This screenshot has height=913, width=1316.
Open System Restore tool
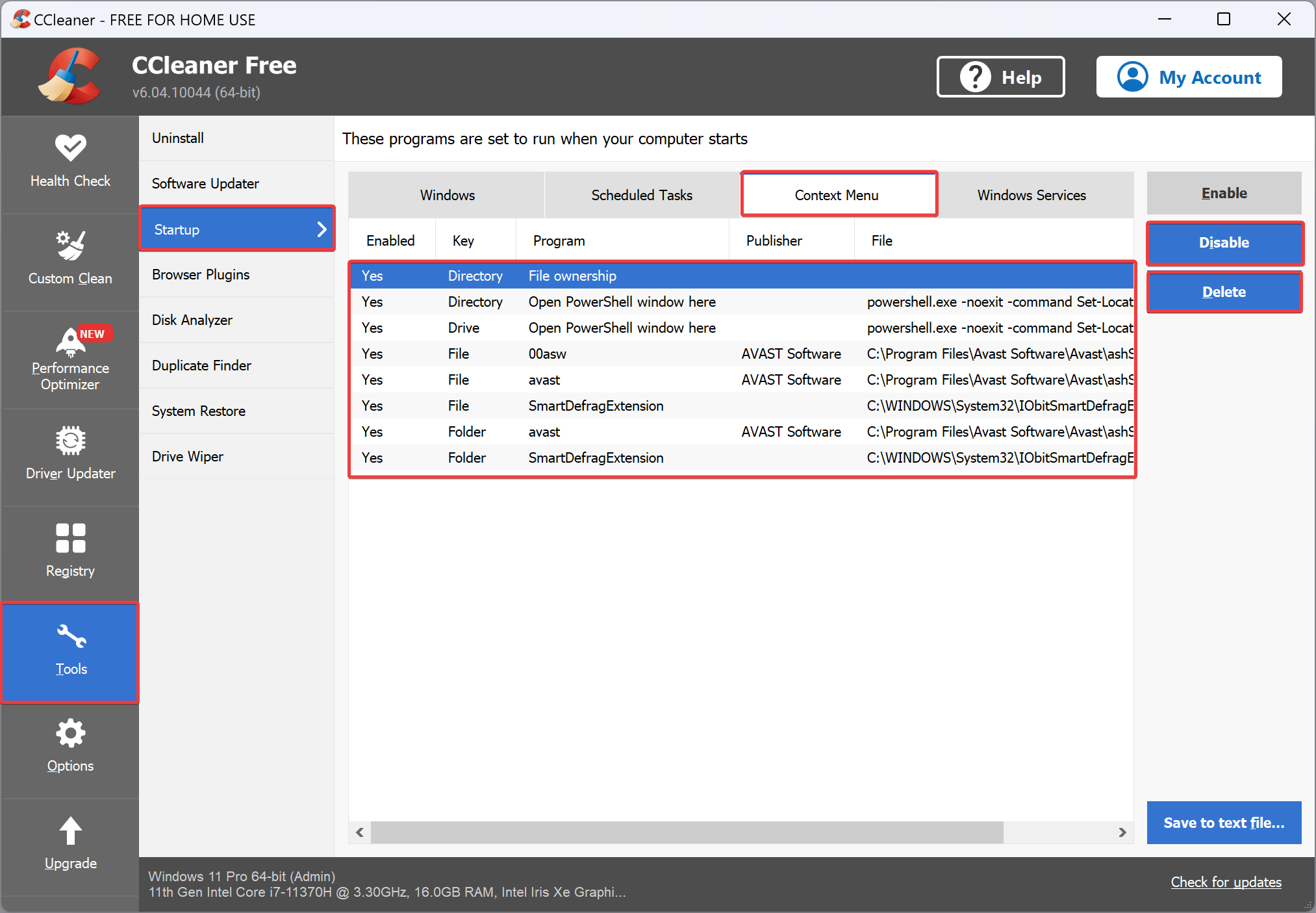[x=236, y=411]
